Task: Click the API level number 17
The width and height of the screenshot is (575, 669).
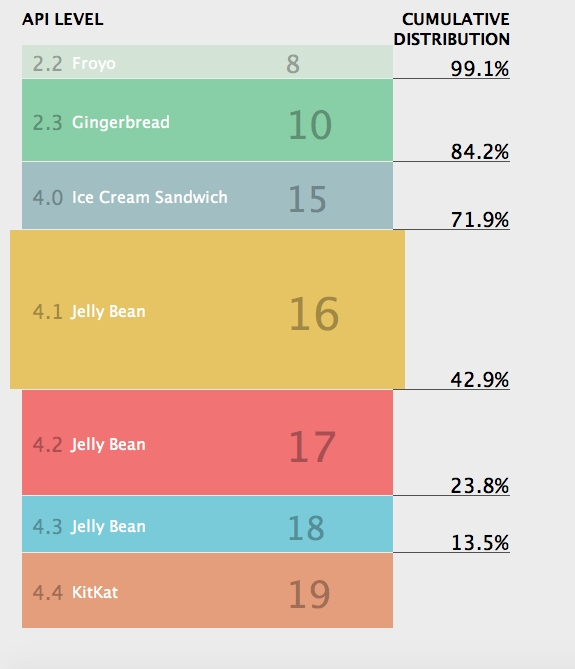Action: pyautogui.click(x=312, y=447)
